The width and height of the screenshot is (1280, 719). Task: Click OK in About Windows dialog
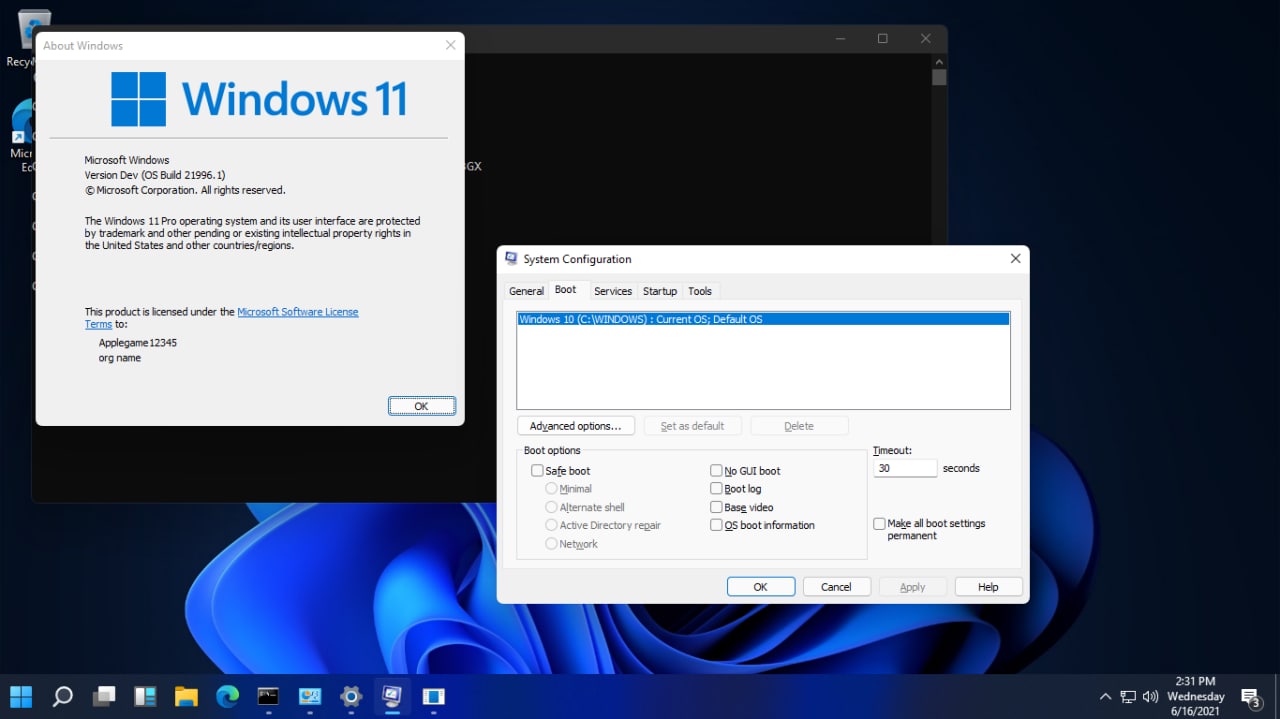click(x=422, y=406)
